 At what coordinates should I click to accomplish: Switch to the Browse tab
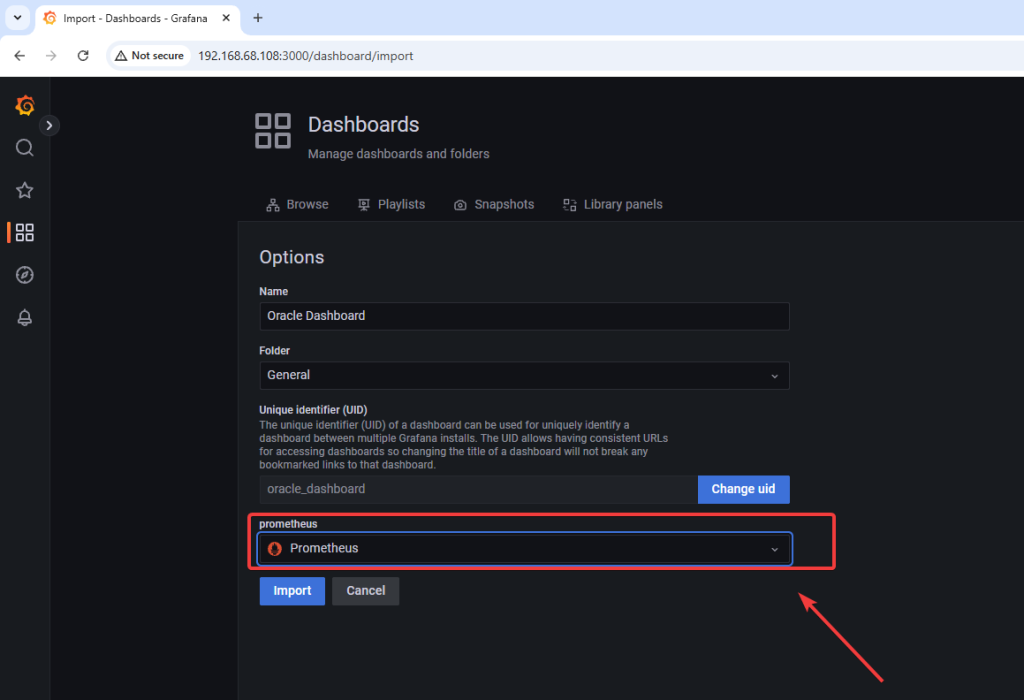[x=297, y=204]
